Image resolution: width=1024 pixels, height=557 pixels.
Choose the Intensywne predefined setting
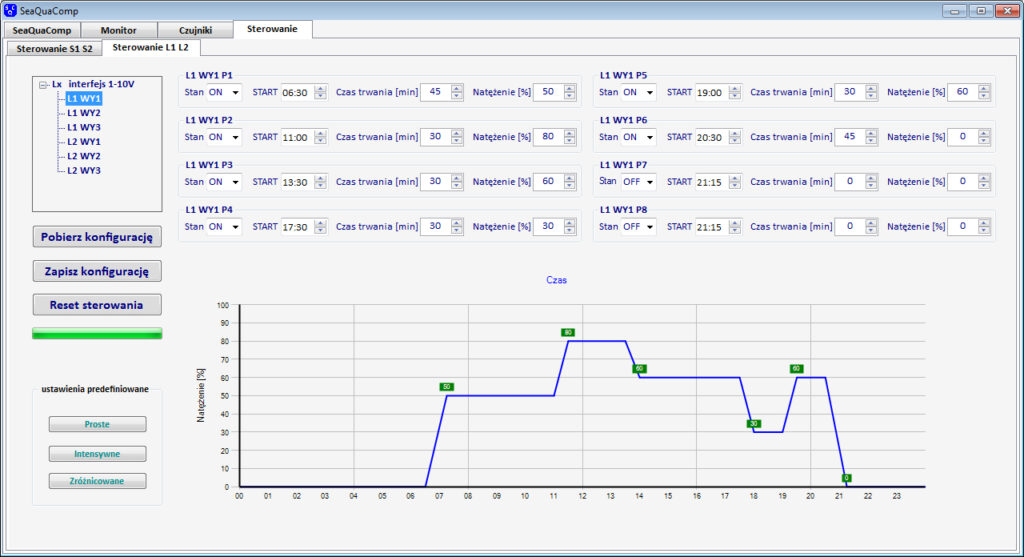click(97, 453)
